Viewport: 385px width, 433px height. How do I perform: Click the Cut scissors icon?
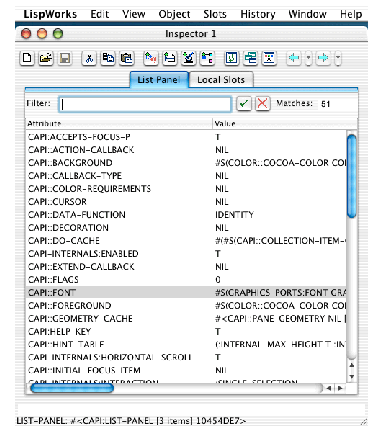(89, 58)
